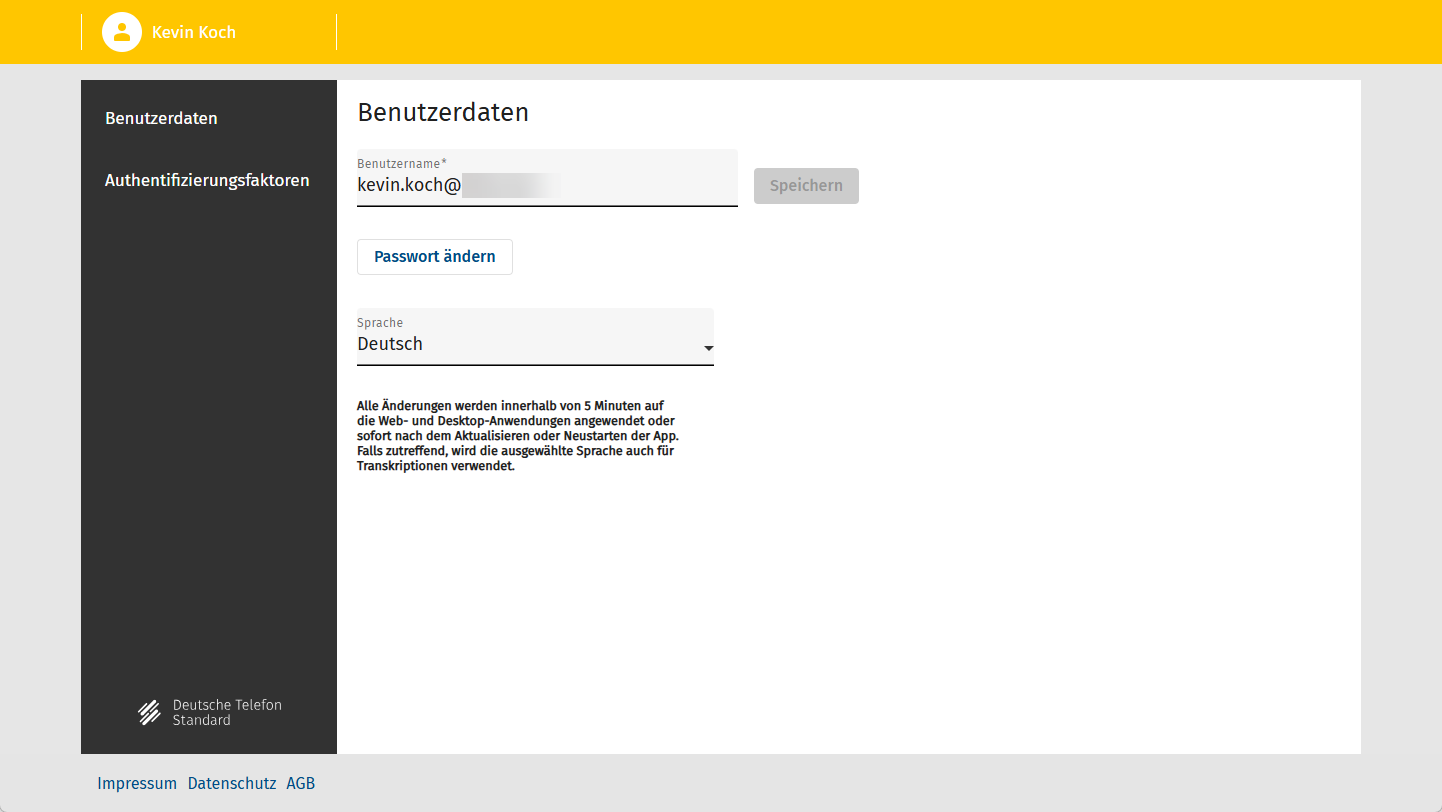The image size is (1442, 812).
Task: Click the info text about Änderungen
Action: pyautogui.click(x=517, y=436)
